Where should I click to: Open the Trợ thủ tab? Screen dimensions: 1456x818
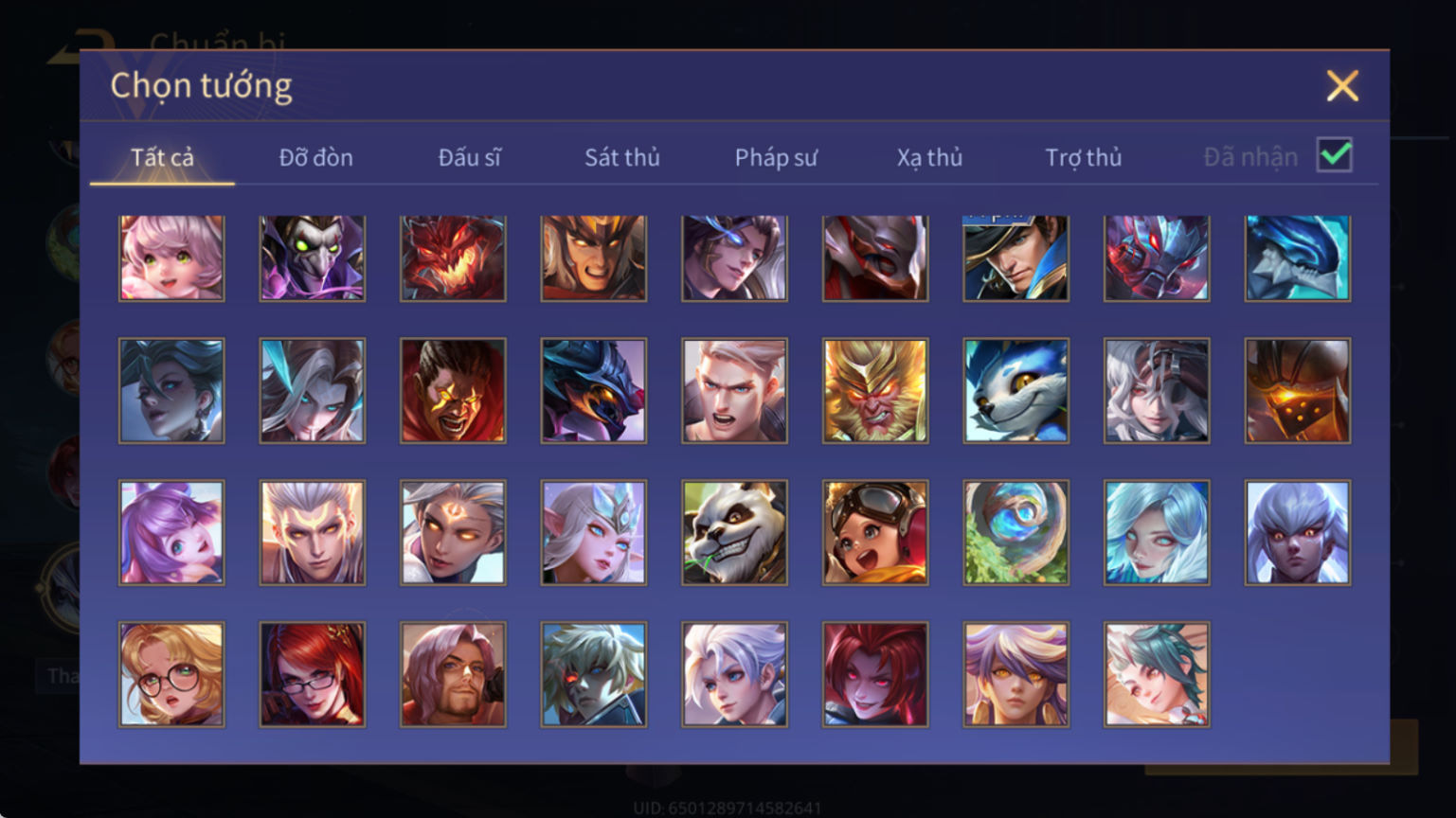1083,157
